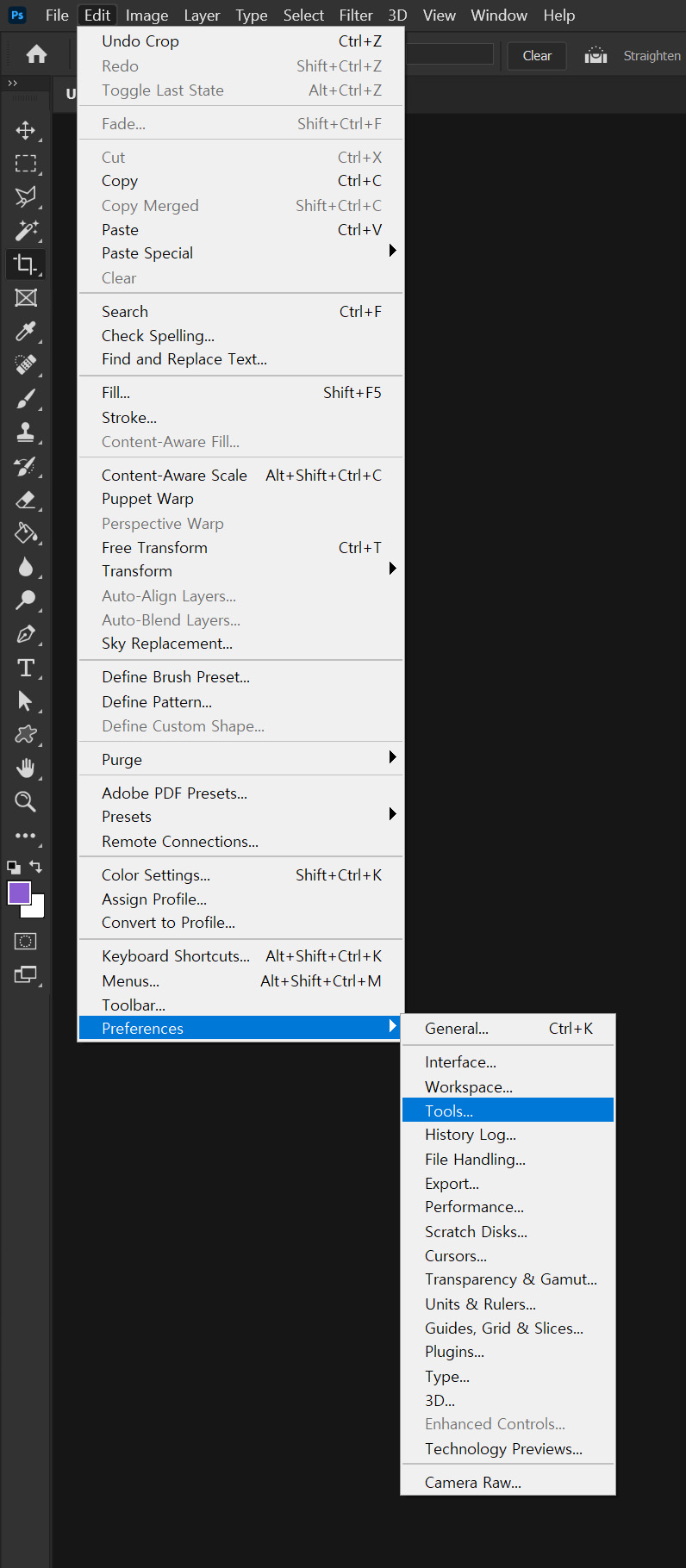Select the Clone Stamp tool
Image resolution: width=686 pixels, height=1568 pixels.
(x=26, y=432)
